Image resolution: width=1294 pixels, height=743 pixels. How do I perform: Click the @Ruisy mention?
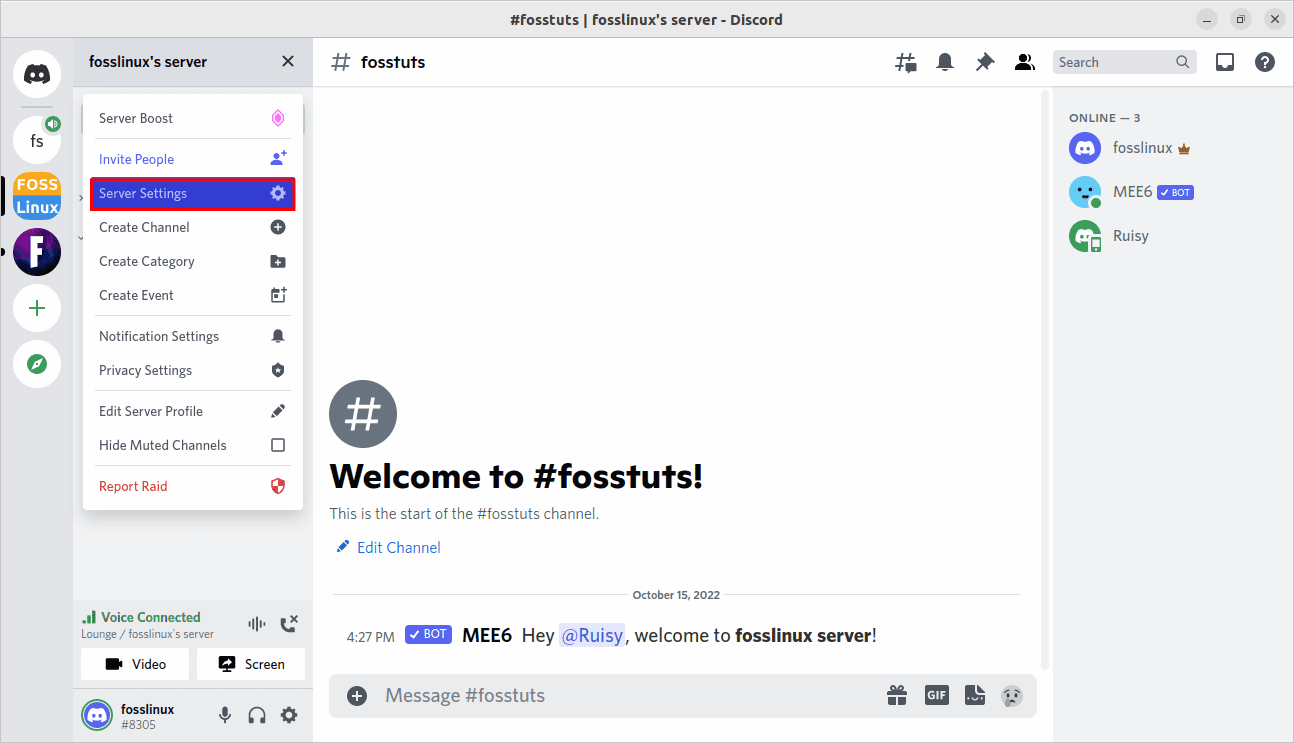coord(592,635)
